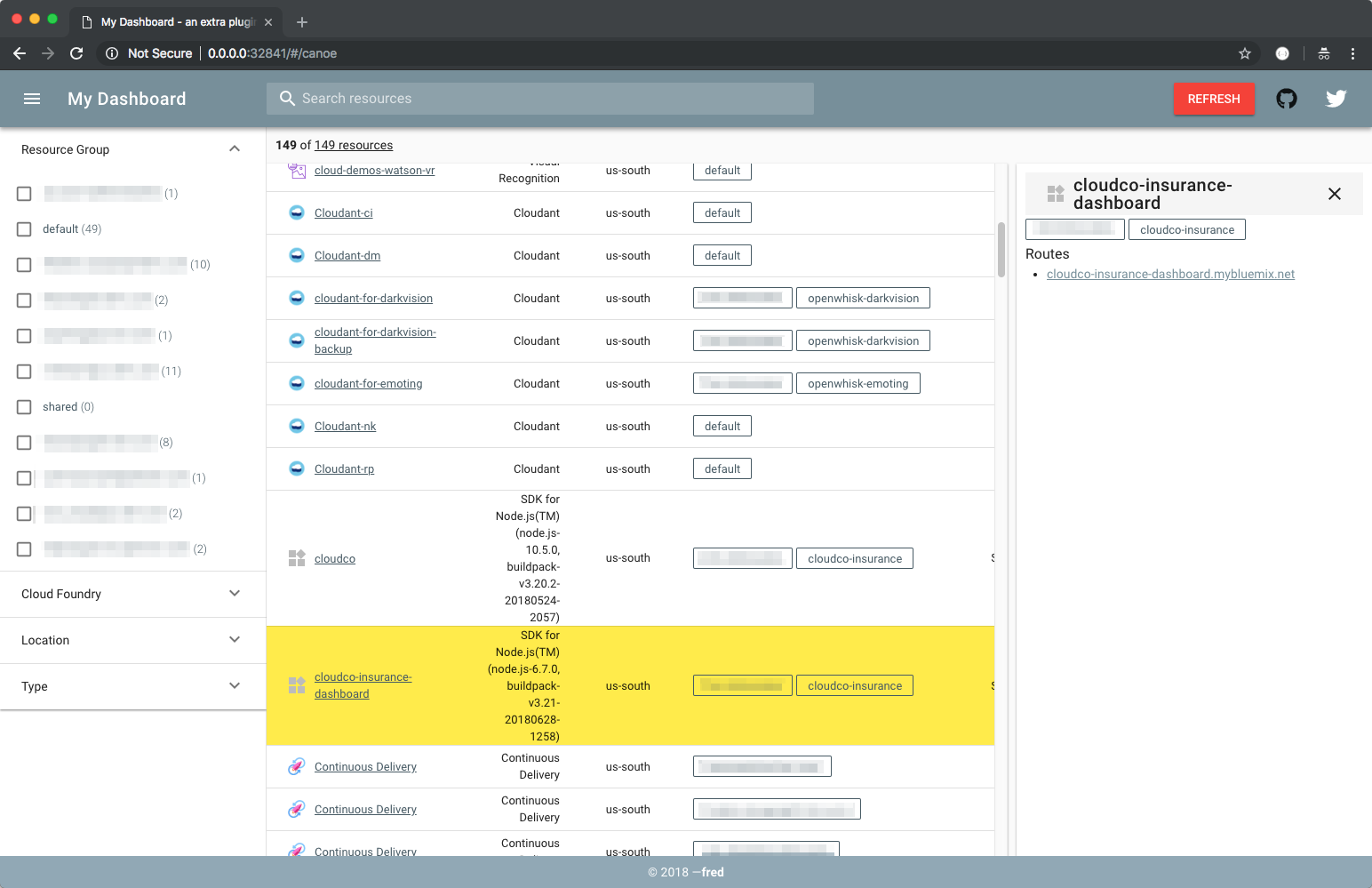Click the app icon beside cloudco
Viewport: 1372px width, 888px height.
(297, 558)
